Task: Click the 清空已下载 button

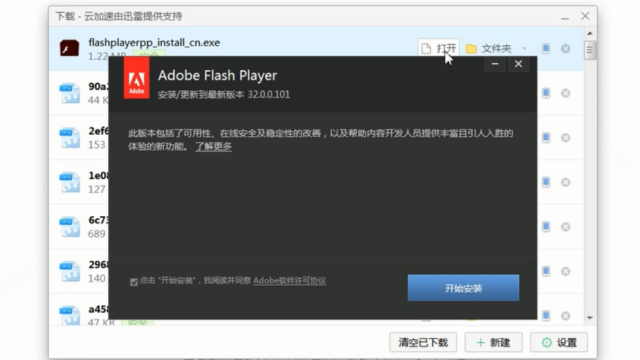Action: pos(423,342)
